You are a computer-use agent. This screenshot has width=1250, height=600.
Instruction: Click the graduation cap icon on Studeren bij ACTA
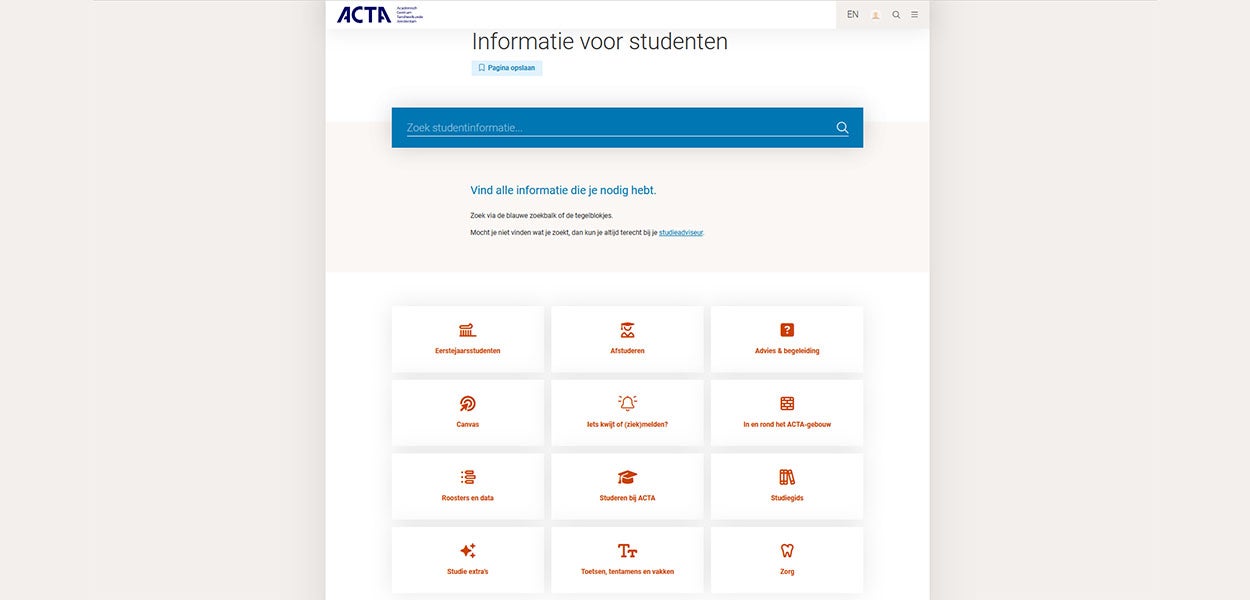tap(627, 477)
